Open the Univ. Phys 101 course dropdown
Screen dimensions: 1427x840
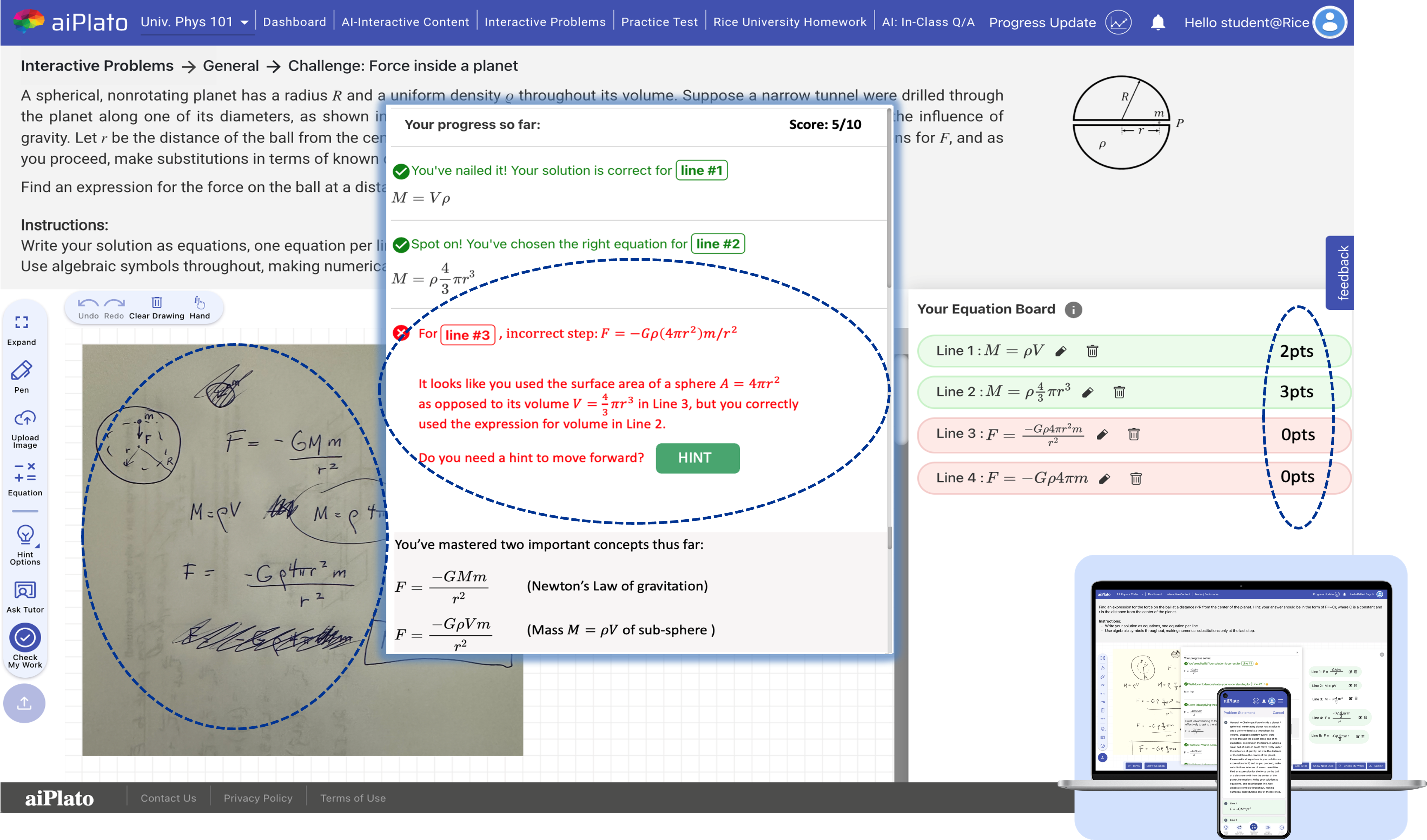tap(195, 22)
